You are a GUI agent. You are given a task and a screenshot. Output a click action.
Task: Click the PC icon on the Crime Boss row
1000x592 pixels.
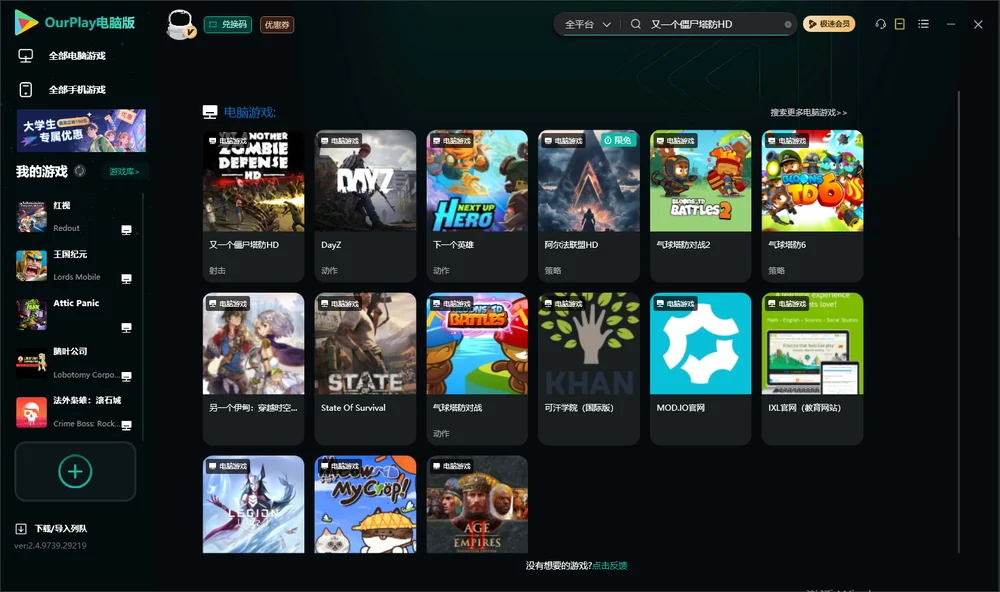click(x=126, y=425)
